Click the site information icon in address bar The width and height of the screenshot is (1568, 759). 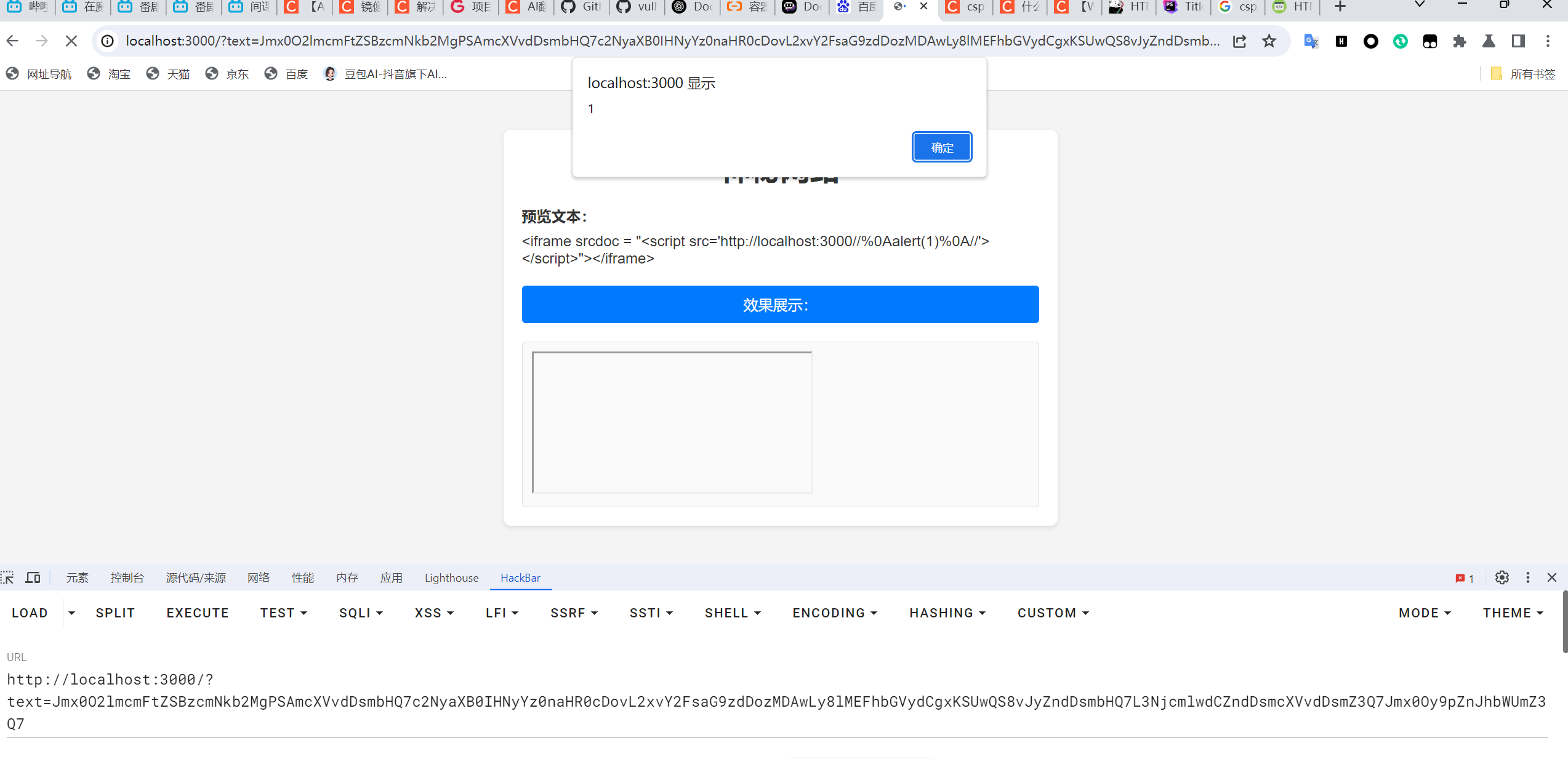pos(108,41)
